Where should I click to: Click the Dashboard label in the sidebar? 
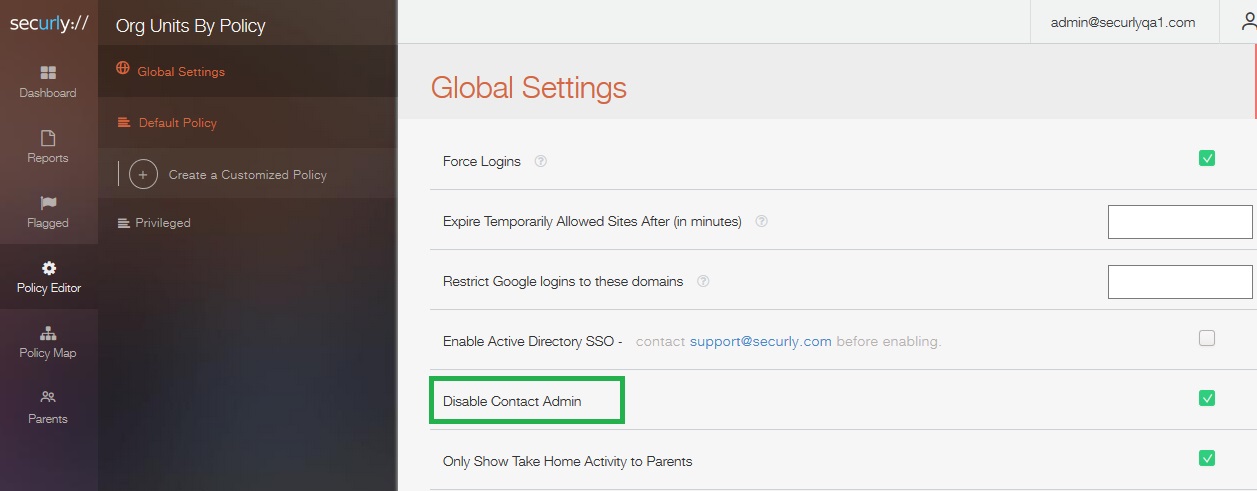point(48,93)
